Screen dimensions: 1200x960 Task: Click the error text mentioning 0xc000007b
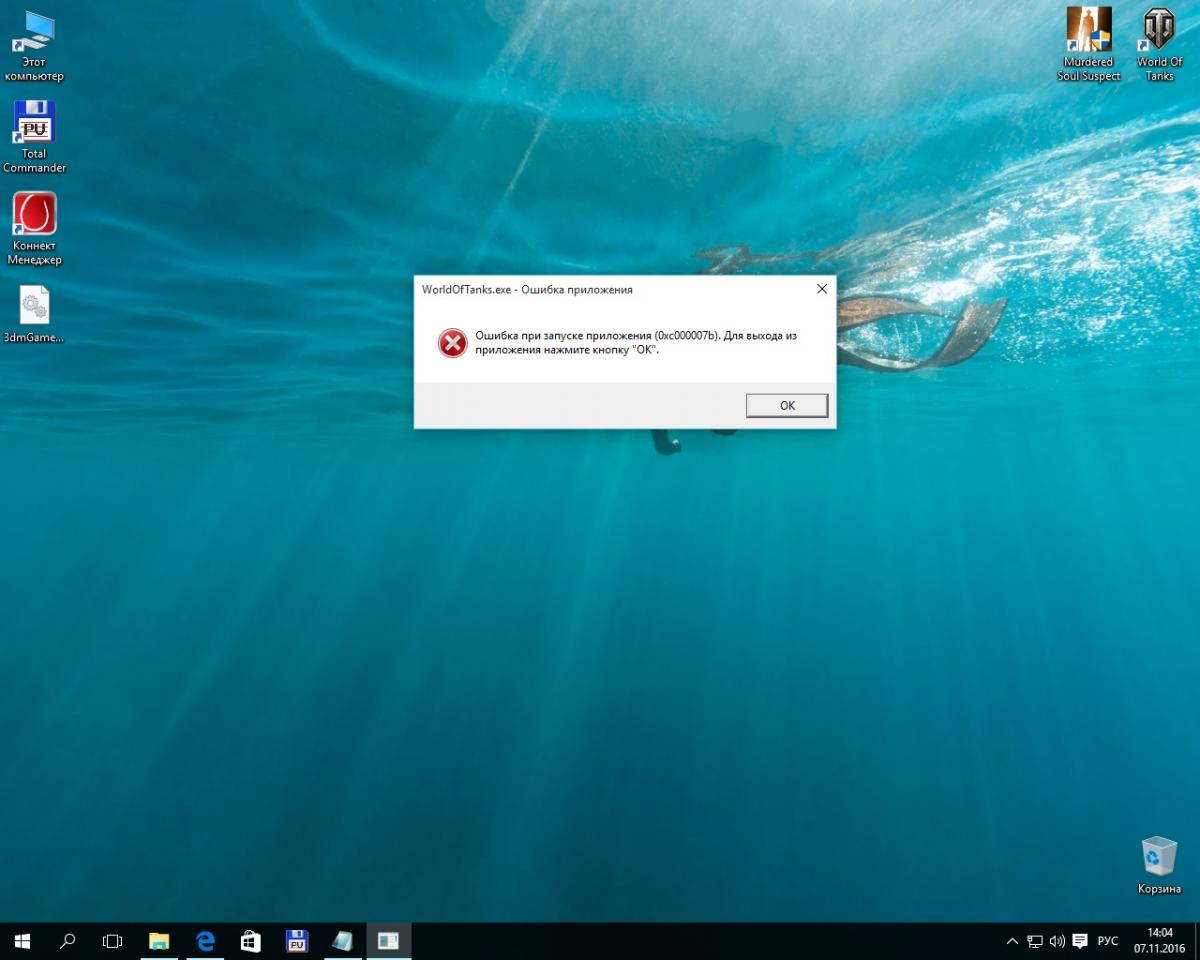(x=636, y=343)
